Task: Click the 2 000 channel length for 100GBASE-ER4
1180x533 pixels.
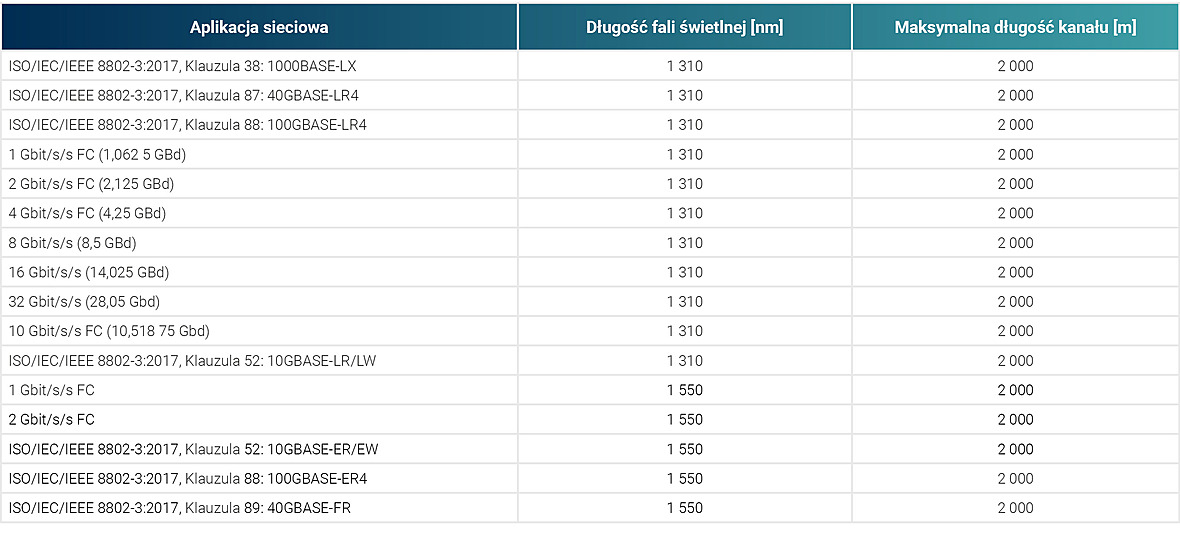Action: 1015,479
